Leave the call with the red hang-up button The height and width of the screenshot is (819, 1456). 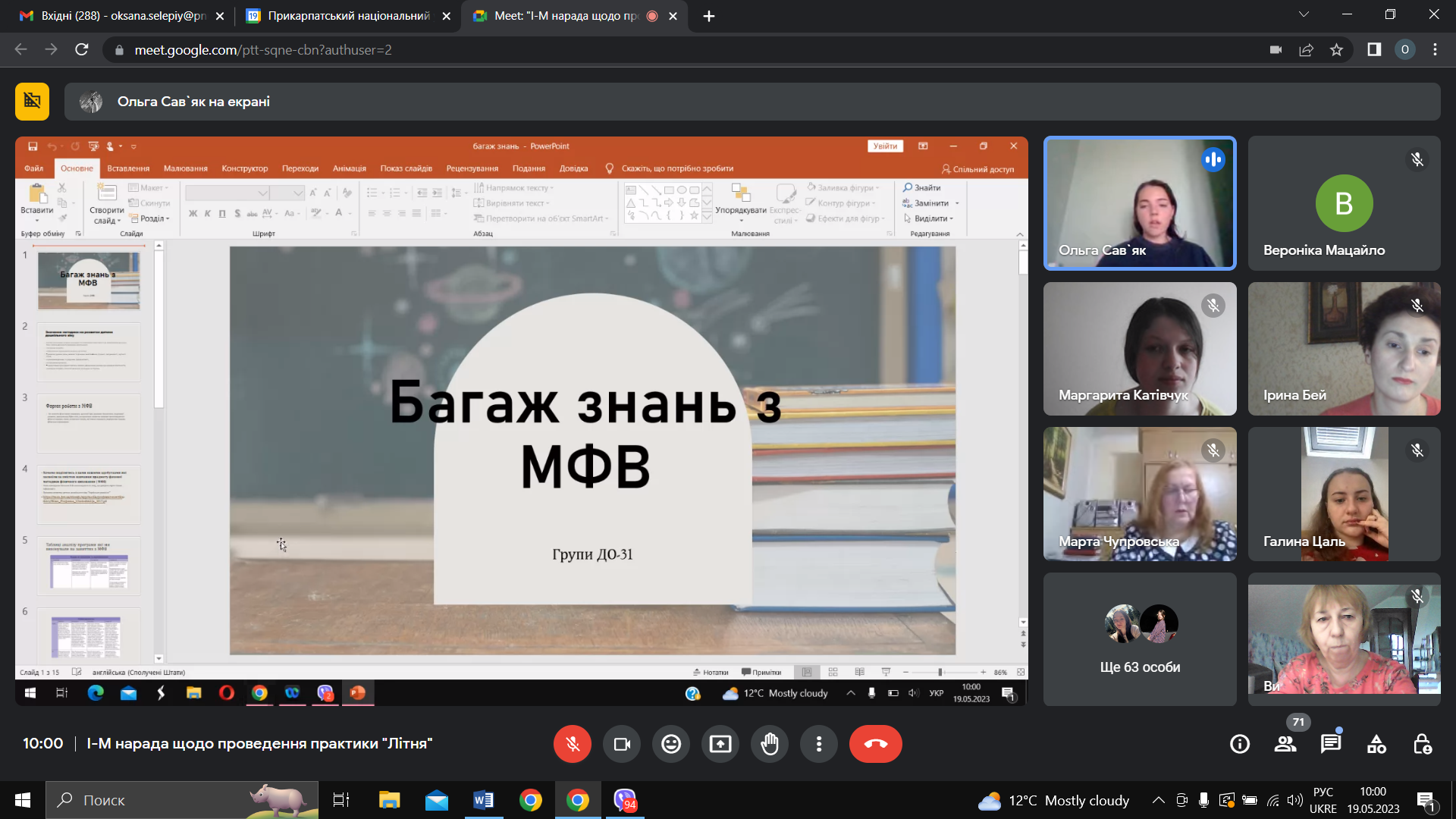[x=875, y=744]
